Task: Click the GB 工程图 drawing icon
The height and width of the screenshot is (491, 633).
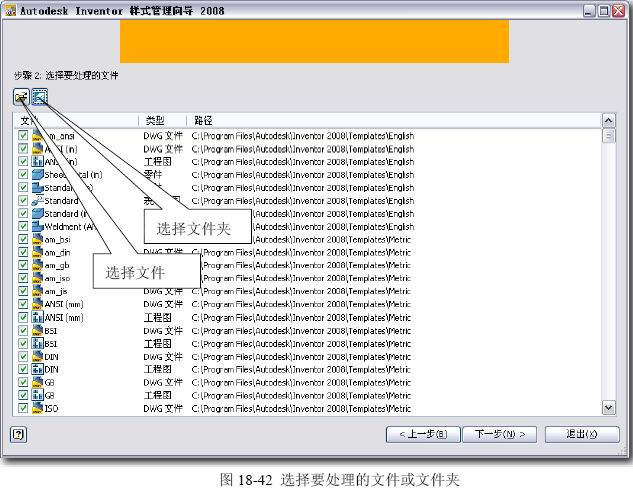Action: pyautogui.click(x=38, y=395)
